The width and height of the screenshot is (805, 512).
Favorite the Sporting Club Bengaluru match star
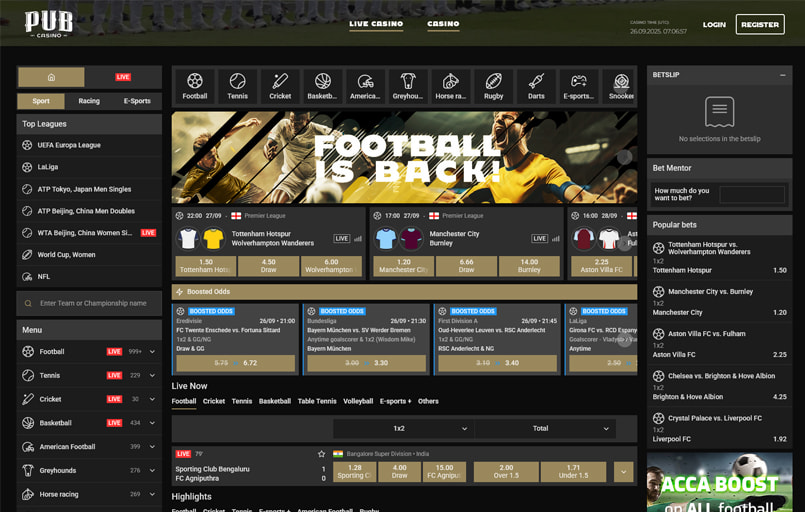click(x=322, y=453)
